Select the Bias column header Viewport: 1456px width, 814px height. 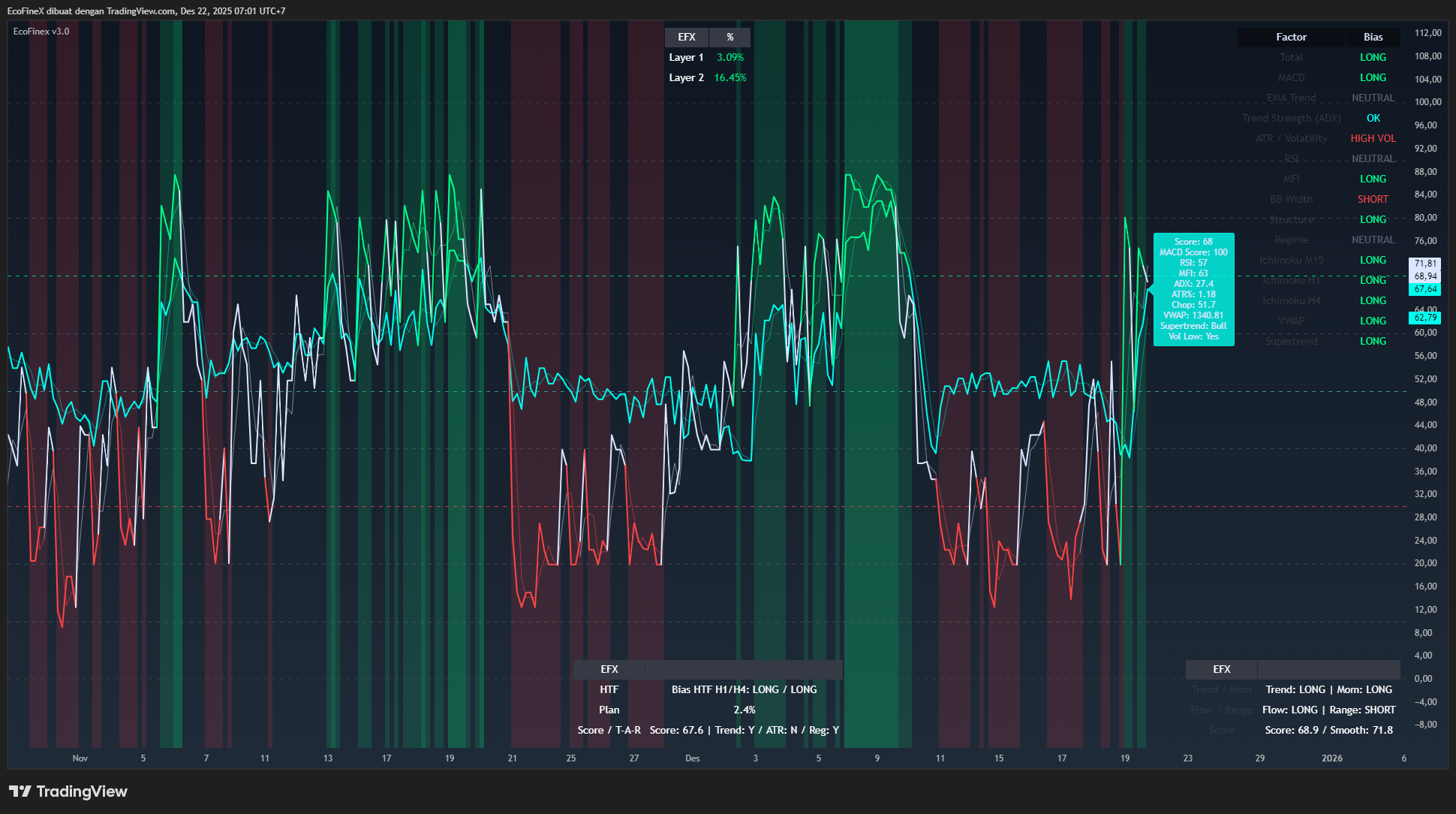point(1373,37)
